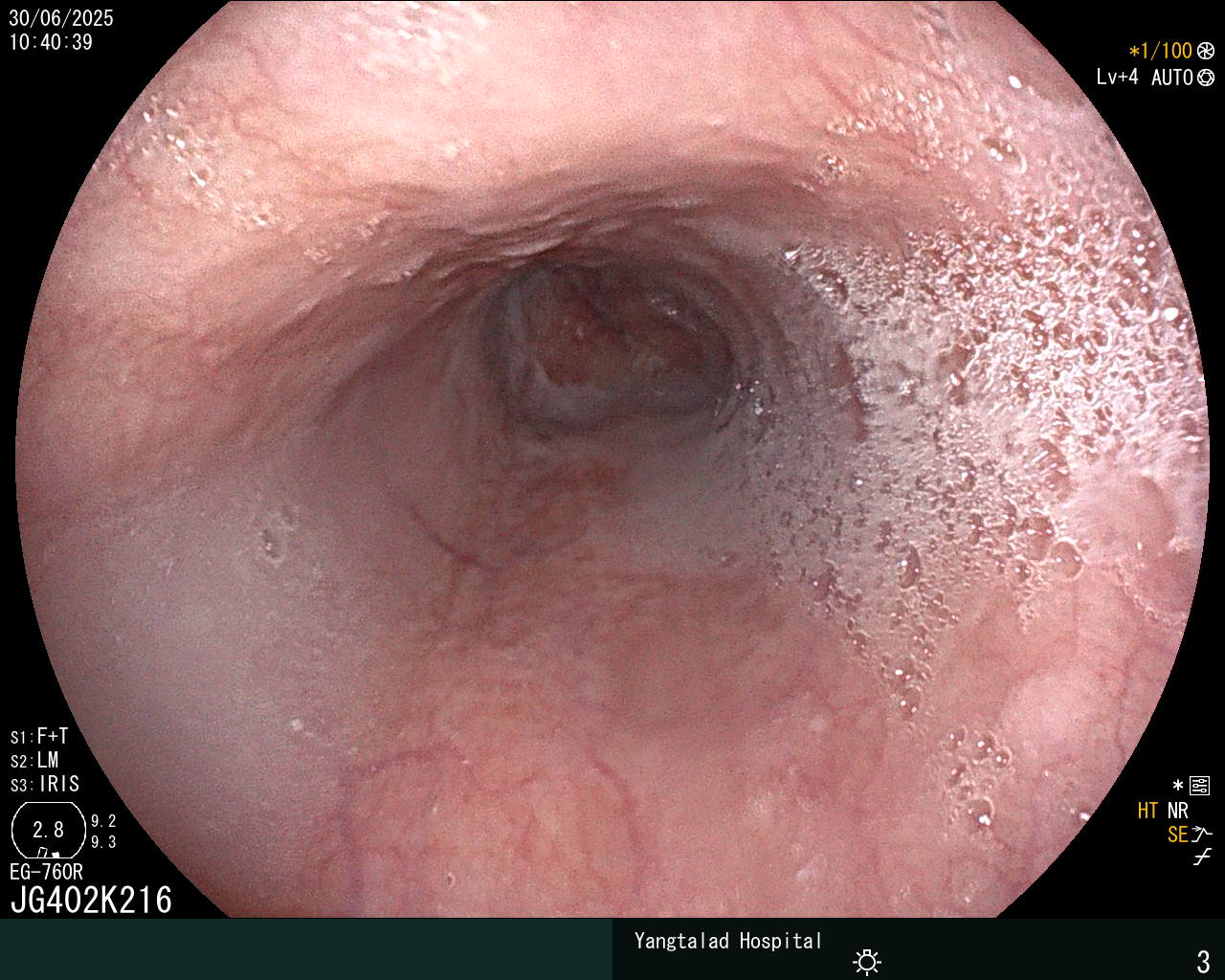Click the AUTO iris mode label
The height and width of the screenshot is (980, 1225).
point(1171,78)
